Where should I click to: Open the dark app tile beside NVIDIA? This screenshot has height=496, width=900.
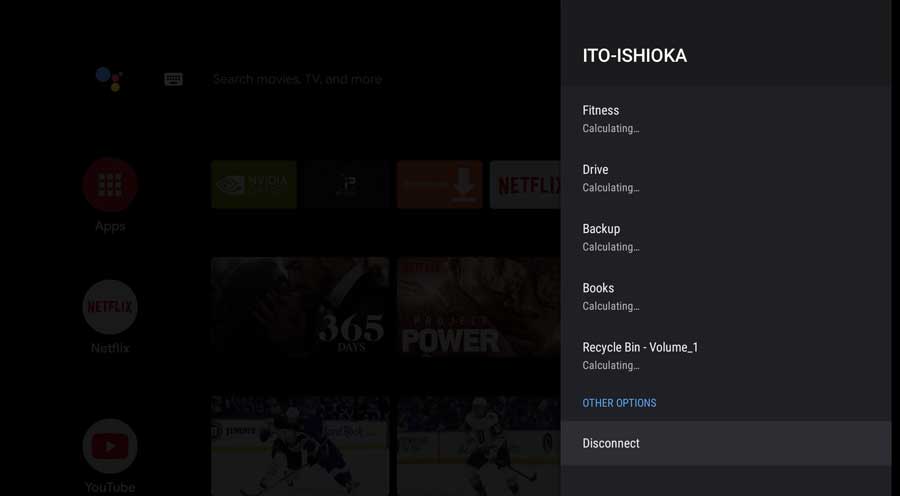(347, 184)
